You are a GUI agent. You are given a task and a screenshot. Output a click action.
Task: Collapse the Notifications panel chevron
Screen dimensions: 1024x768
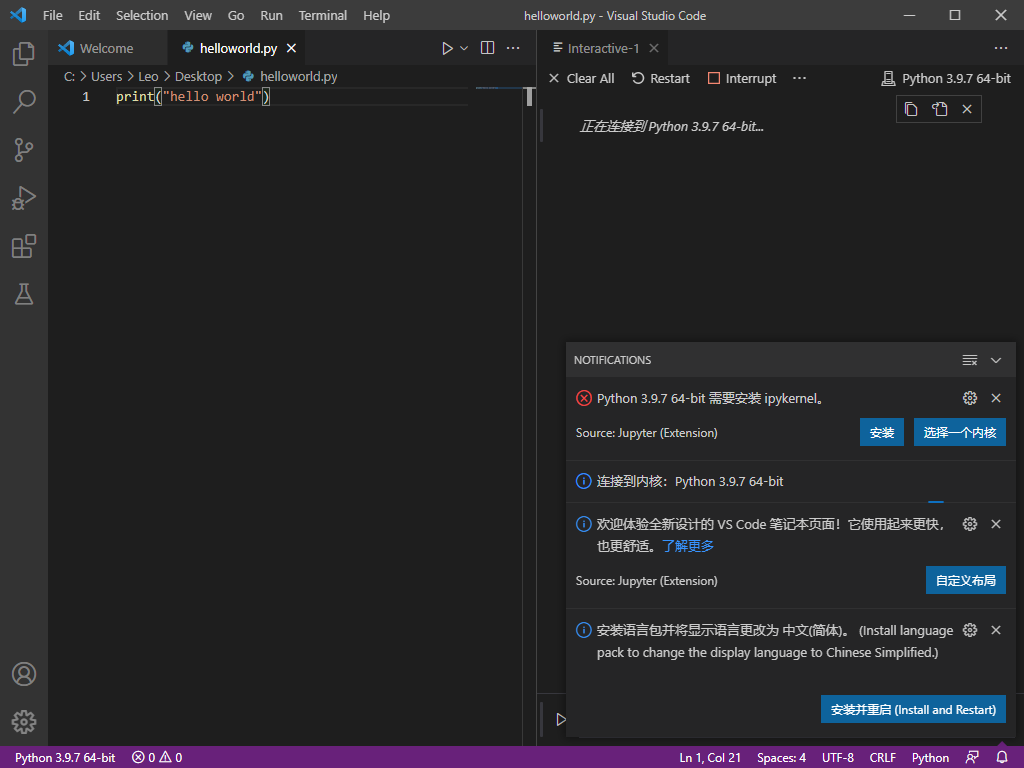point(996,360)
